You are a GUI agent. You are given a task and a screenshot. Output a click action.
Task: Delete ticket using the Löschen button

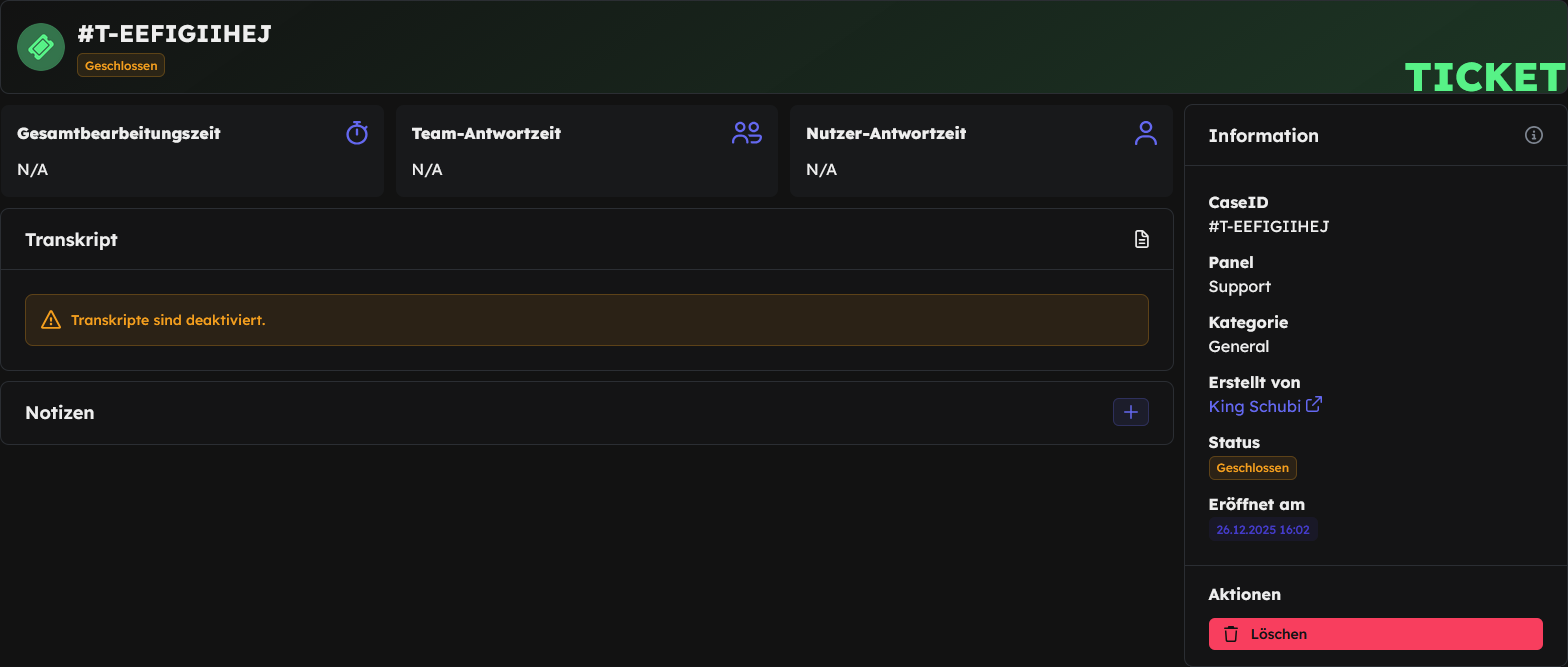click(1375, 634)
